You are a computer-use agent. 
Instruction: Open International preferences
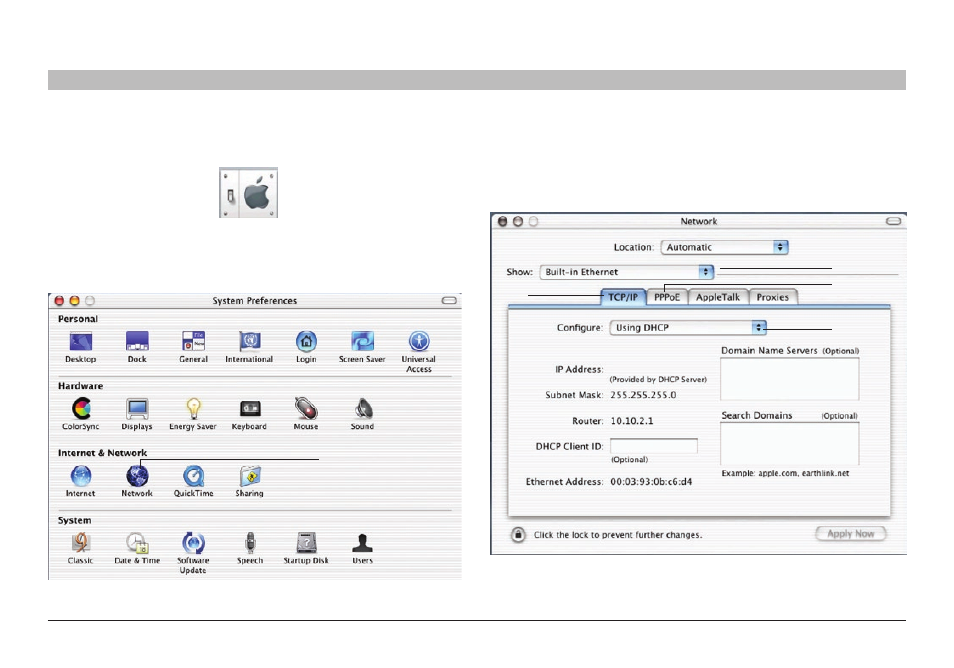[249, 341]
